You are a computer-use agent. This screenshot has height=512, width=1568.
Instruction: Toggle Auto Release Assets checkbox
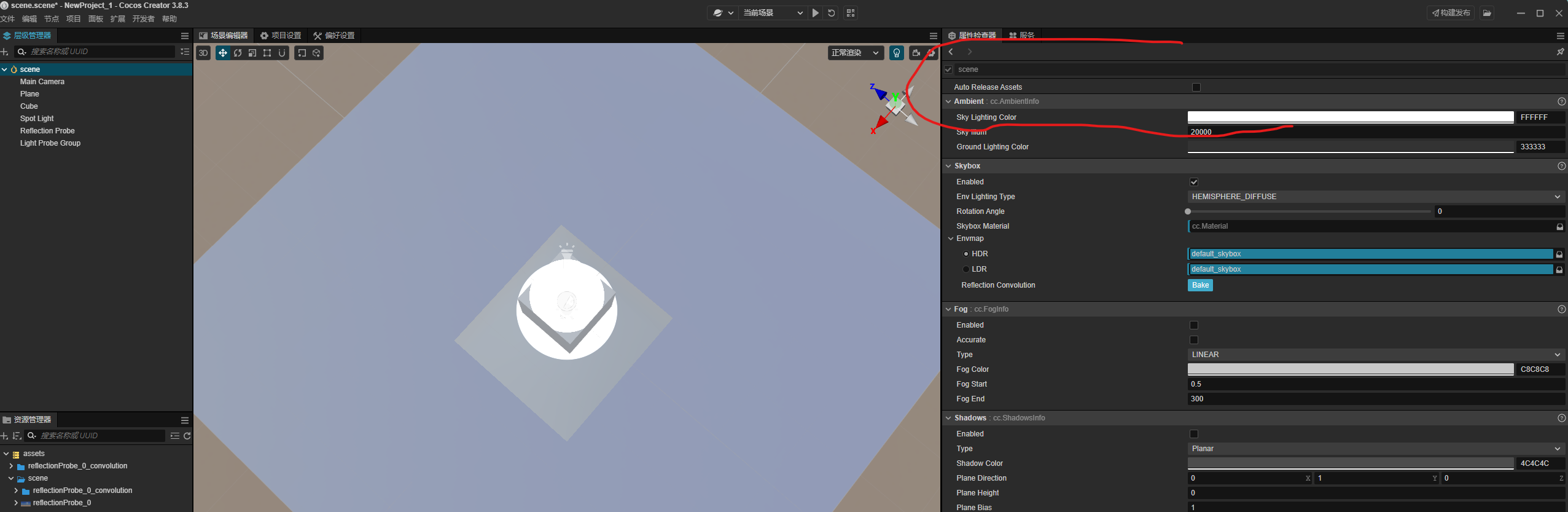pyautogui.click(x=1196, y=87)
